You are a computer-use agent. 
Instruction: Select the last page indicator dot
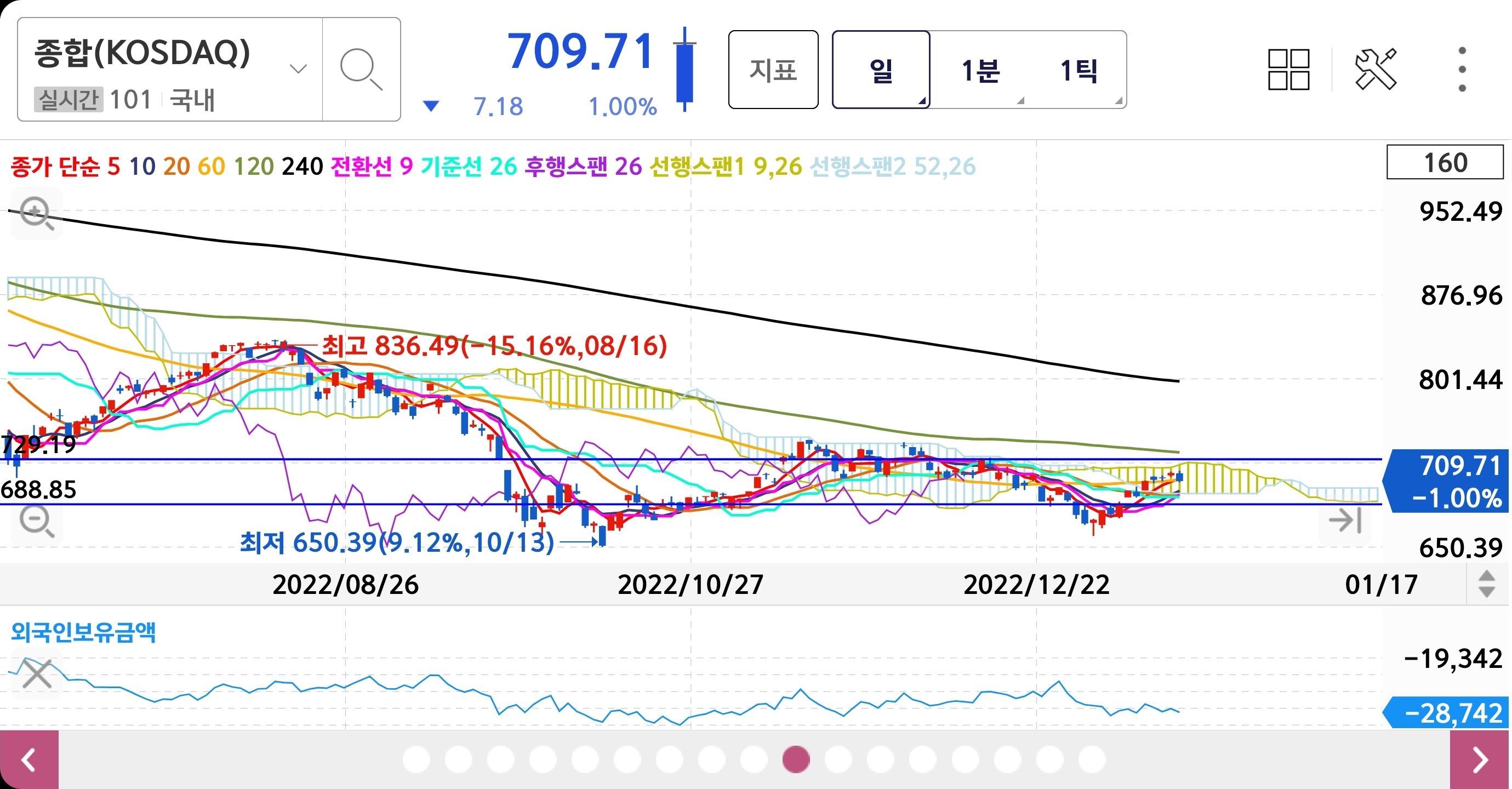1092,759
